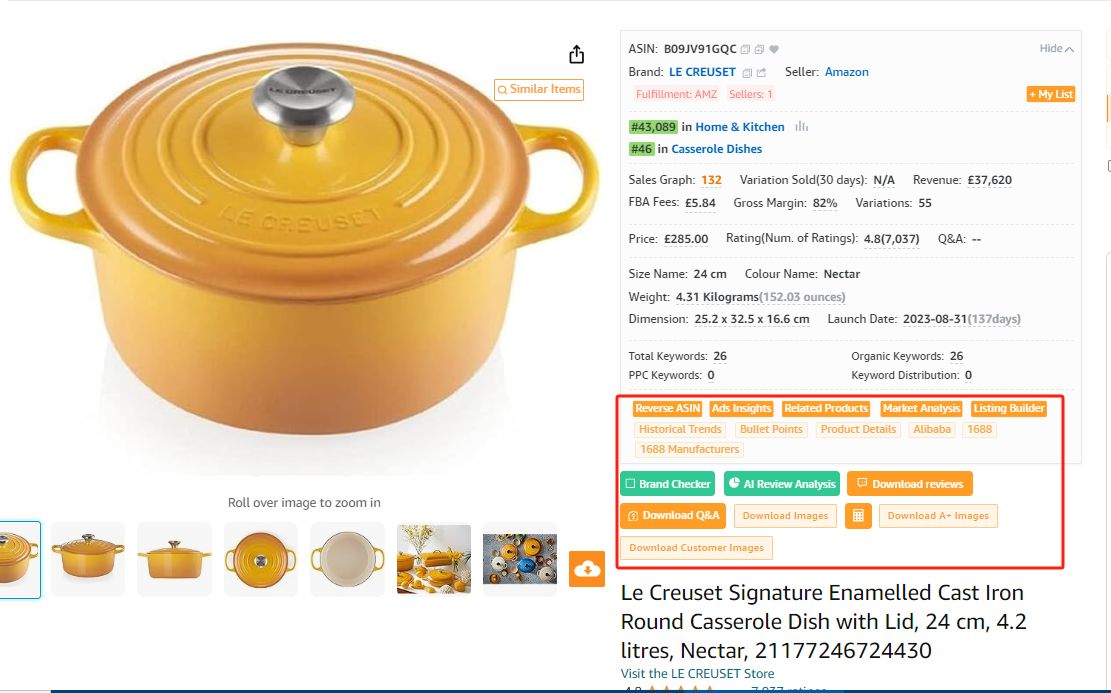
Task: Copy the ASIN with the copy icon
Action: [x=745, y=50]
